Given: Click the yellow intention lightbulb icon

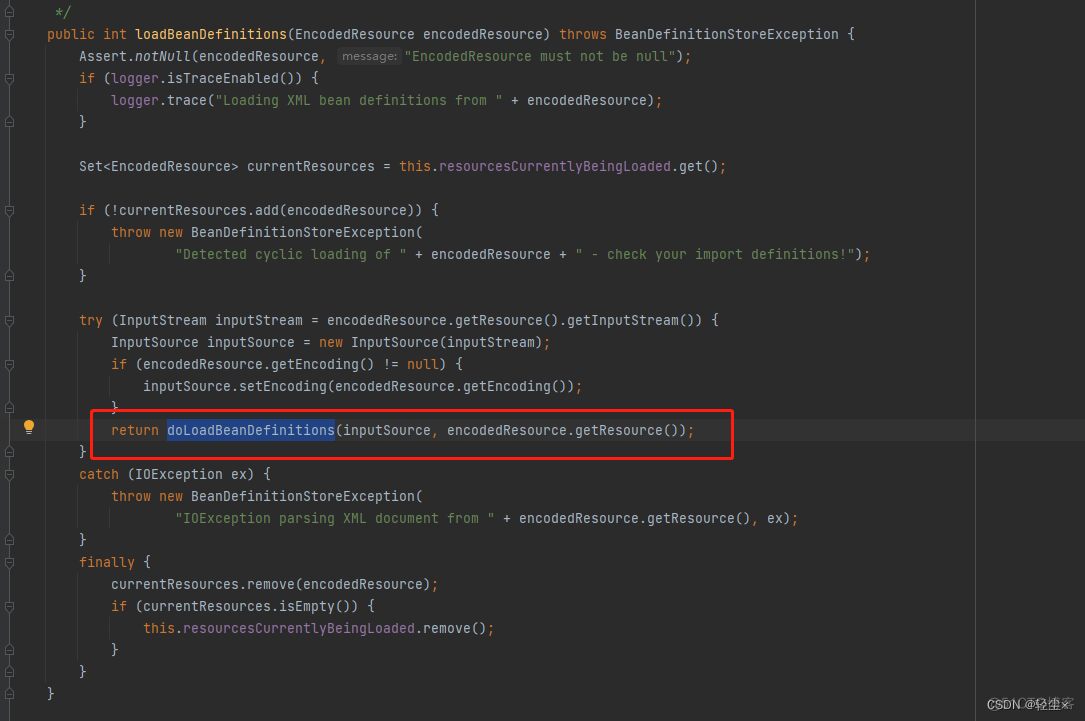Looking at the screenshot, I should 29,427.
